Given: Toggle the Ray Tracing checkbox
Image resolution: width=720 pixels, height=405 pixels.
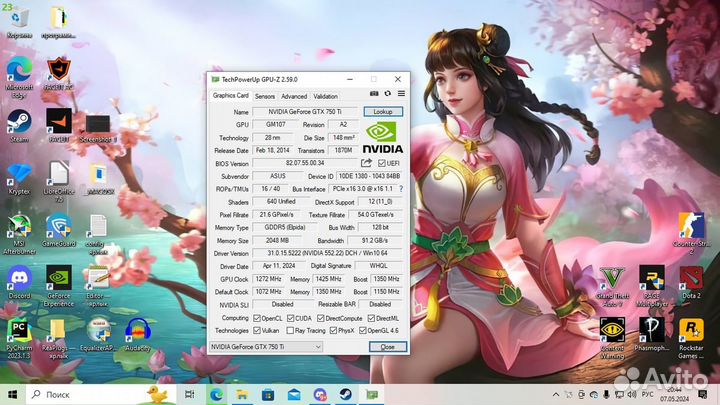Looking at the screenshot, I should point(290,331).
